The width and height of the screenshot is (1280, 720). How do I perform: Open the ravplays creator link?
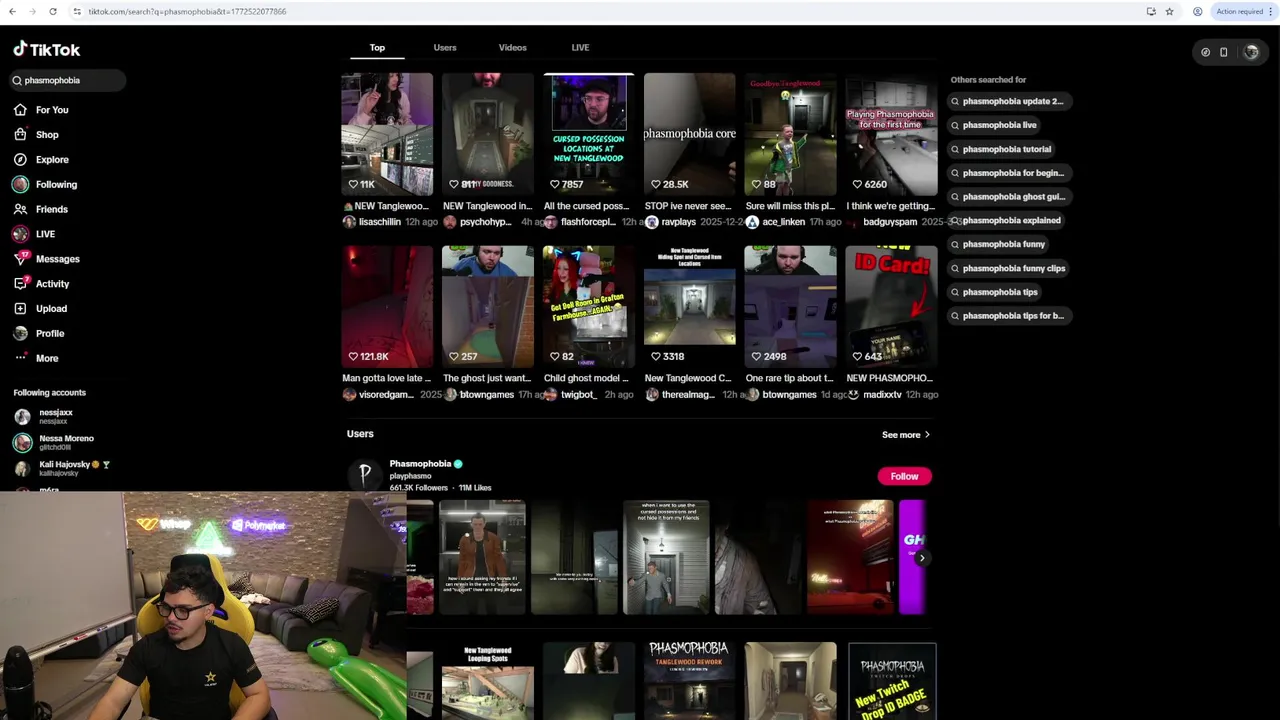tap(678, 222)
